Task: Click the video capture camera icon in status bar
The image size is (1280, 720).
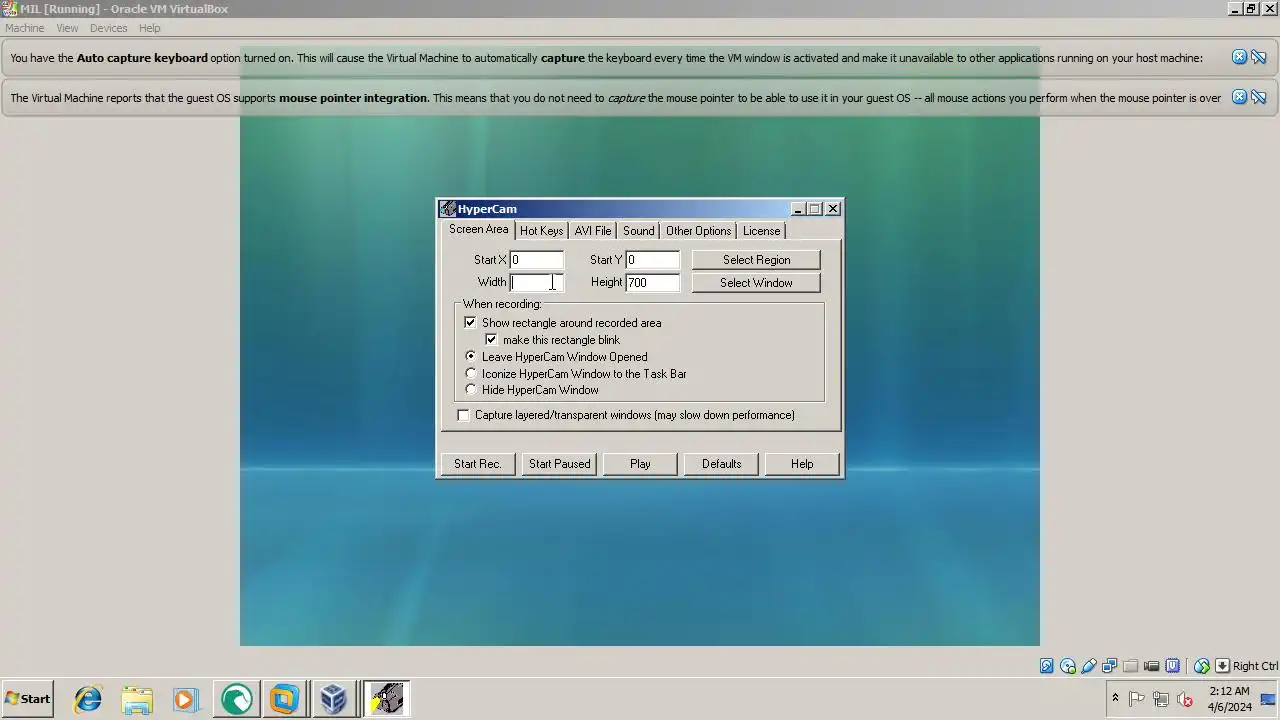Action: pyautogui.click(x=1152, y=666)
